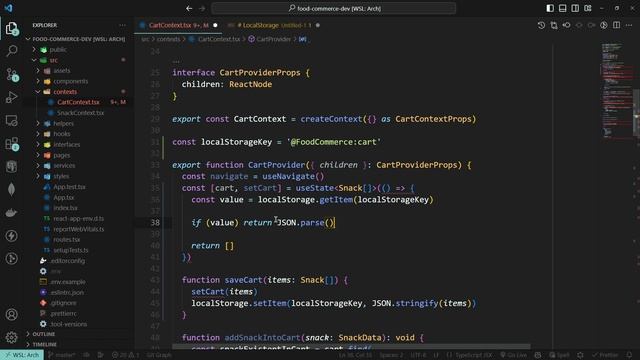Open setupTests.ts file

71,250
